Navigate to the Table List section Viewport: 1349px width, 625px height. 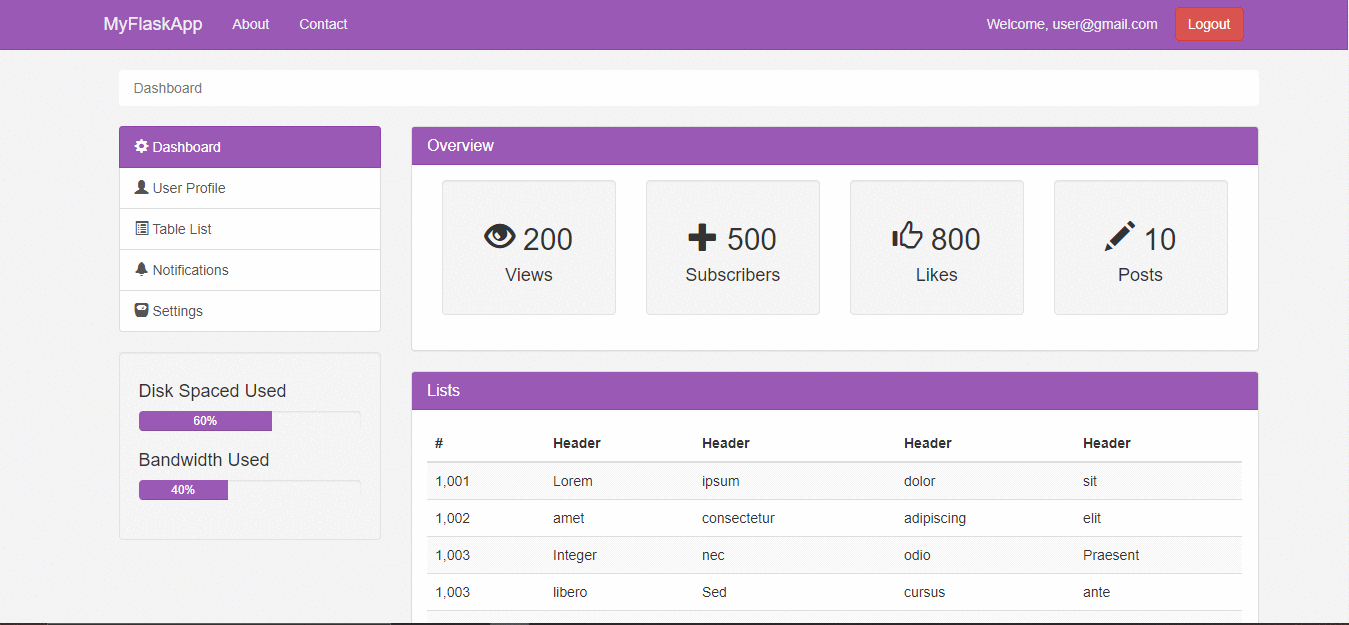181,228
